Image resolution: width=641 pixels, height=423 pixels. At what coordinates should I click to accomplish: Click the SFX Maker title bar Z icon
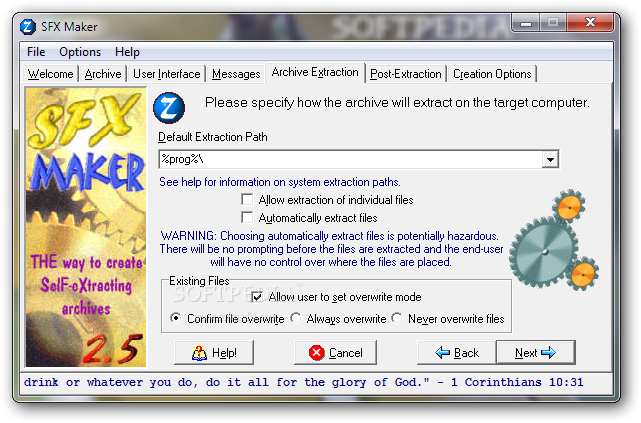[x=28, y=27]
